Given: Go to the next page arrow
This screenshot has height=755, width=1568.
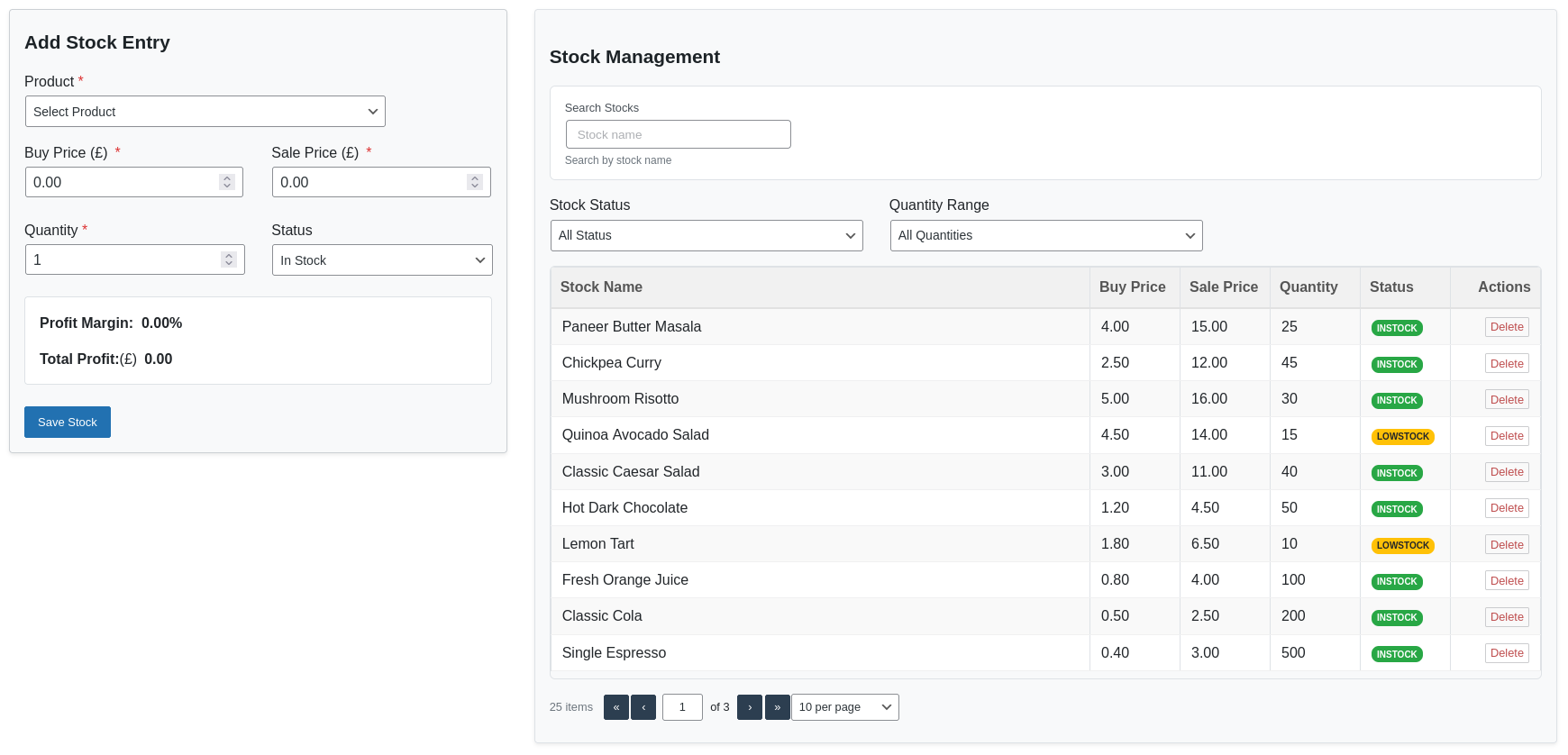Looking at the screenshot, I should [750, 707].
